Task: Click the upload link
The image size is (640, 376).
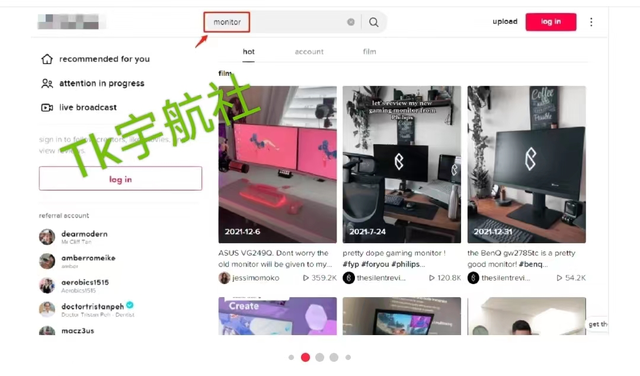Action: pos(505,22)
